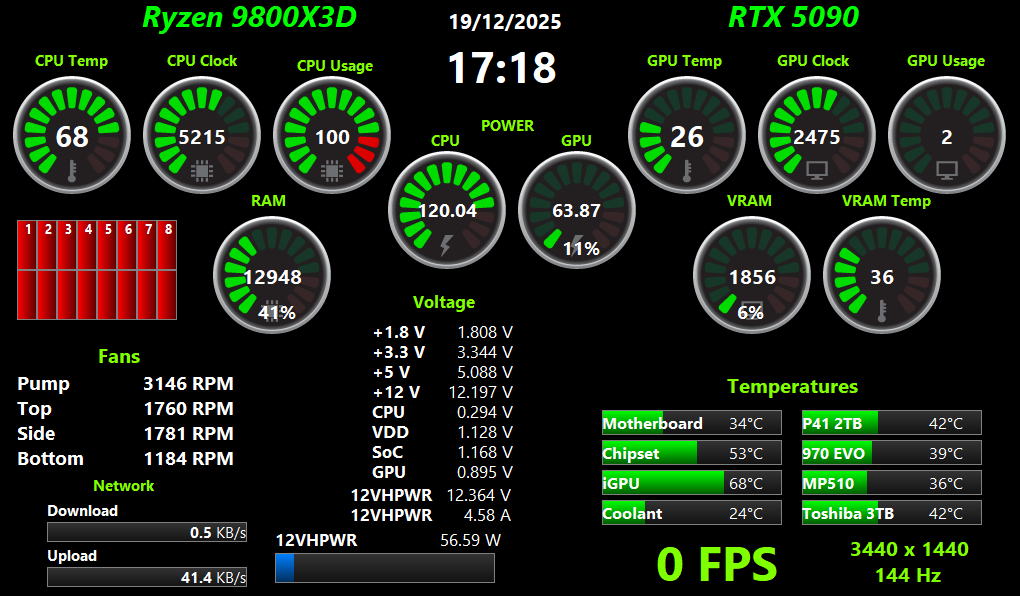1020x596 pixels.
Task: Select the core 8 red usage bar
Action: point(167,269)
